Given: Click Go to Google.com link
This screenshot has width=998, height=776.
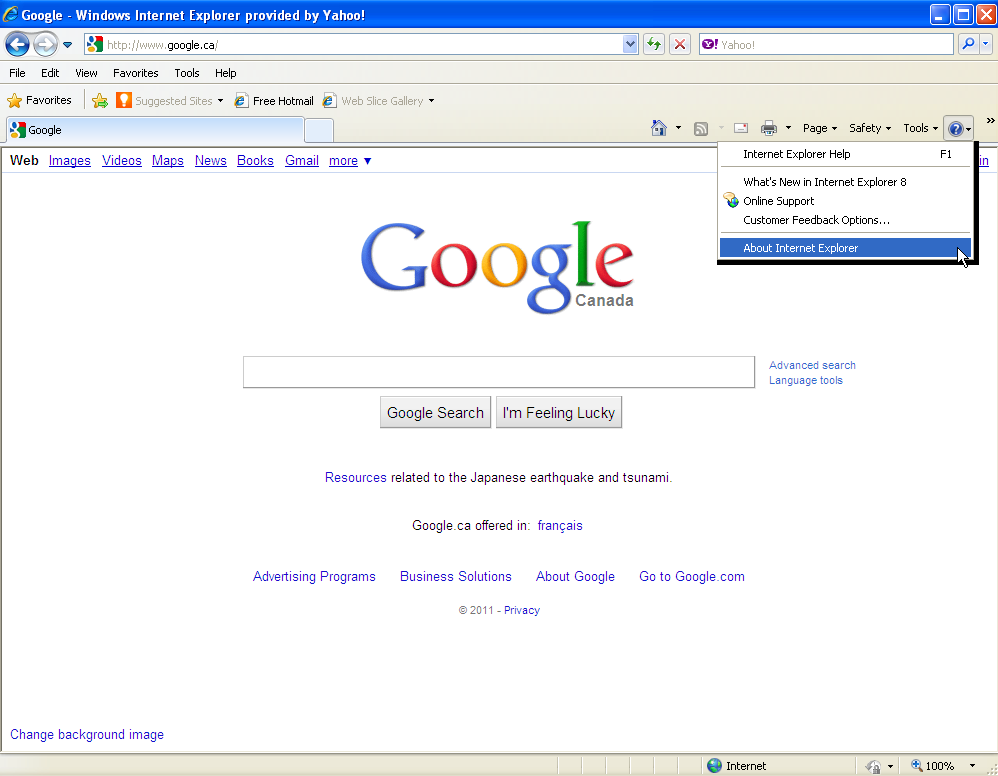Looking at the screenshot, I should (692, 577).
